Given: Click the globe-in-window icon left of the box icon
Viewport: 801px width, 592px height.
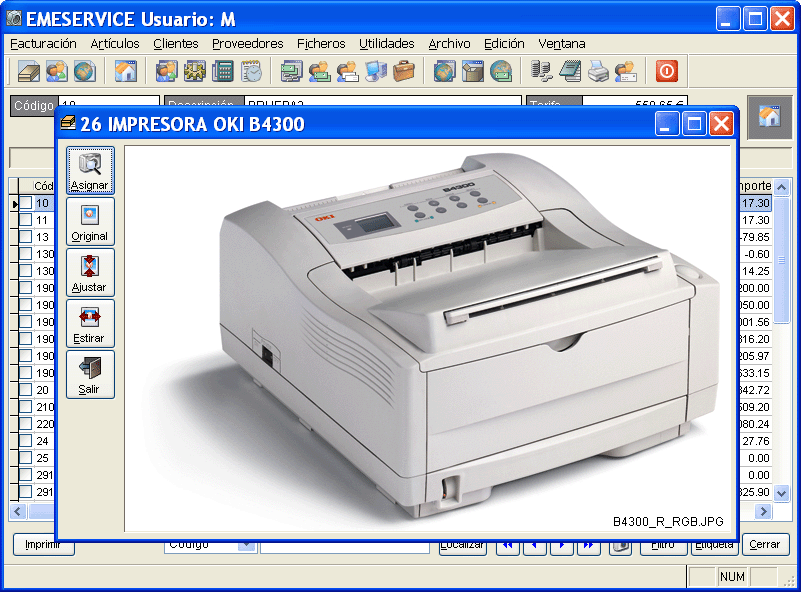Looking at the screenshot, I should tap(444, 71).
